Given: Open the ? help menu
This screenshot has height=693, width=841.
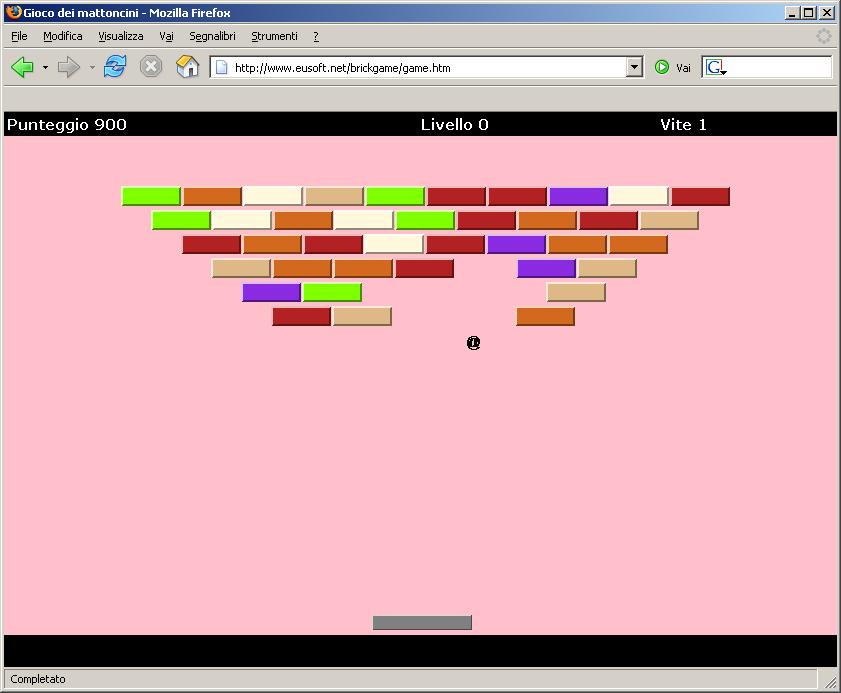Looking at the screenshot, I should tap(316, 36).
